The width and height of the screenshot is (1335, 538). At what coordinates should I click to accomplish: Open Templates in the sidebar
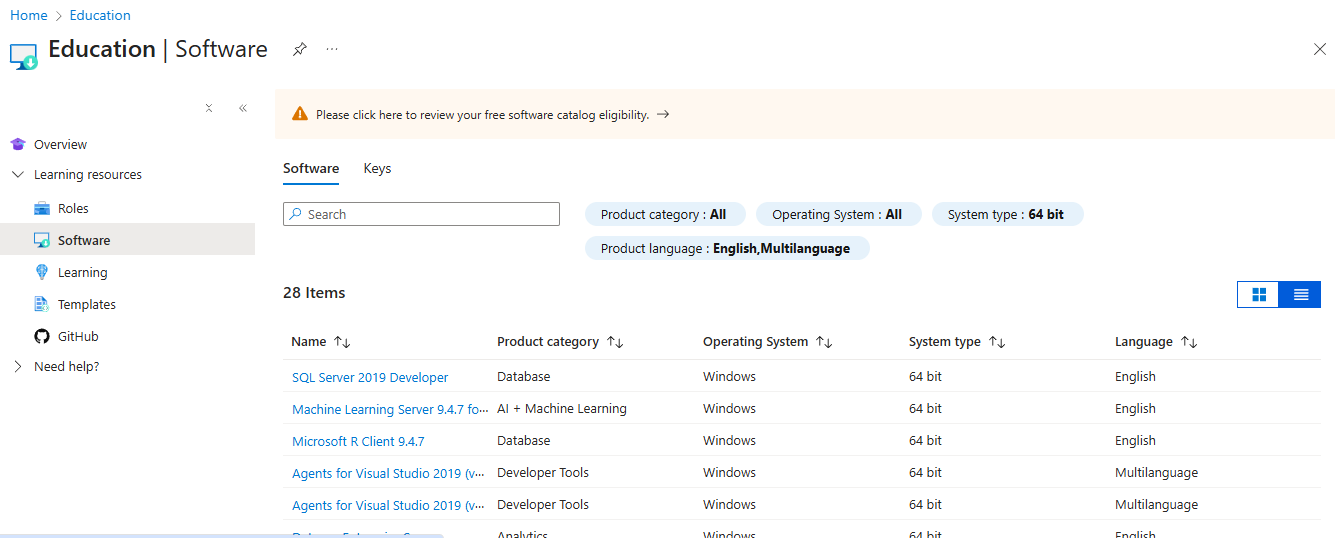(87, 304)
